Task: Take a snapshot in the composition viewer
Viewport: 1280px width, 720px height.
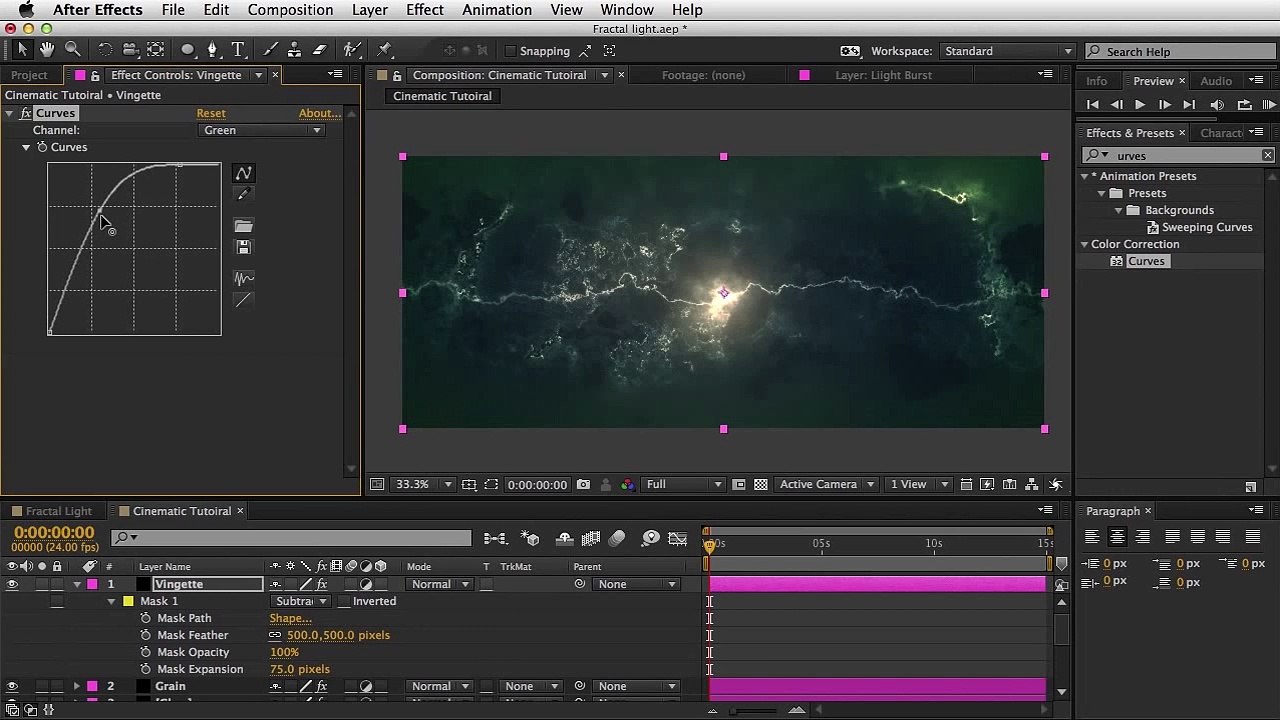Action: click(x=583, y=485)
